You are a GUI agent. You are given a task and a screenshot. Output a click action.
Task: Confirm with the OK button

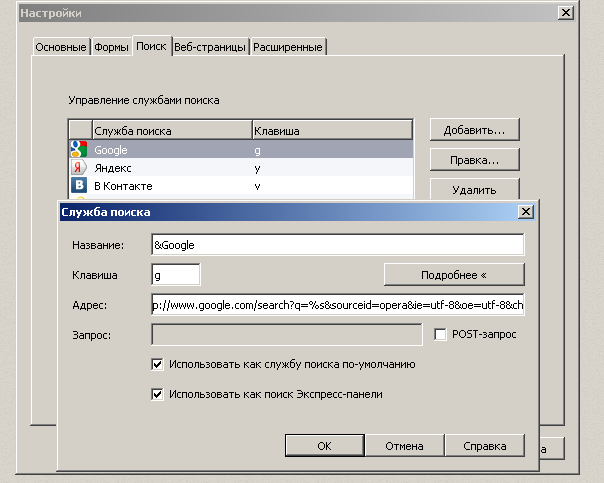[325, 446]
